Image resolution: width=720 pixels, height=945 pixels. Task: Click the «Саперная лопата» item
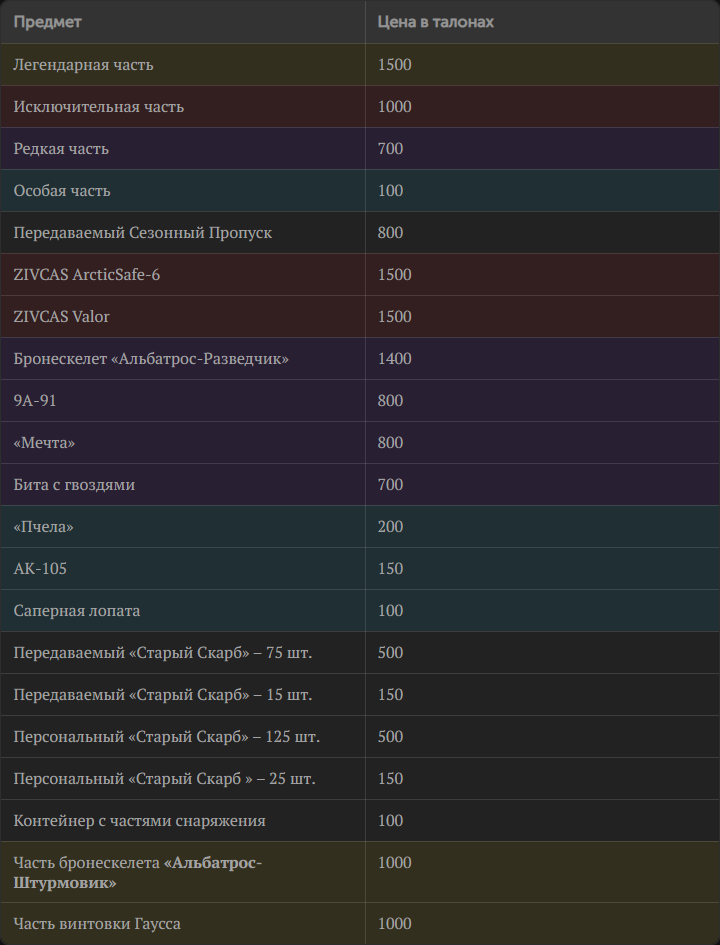(77, 611)
